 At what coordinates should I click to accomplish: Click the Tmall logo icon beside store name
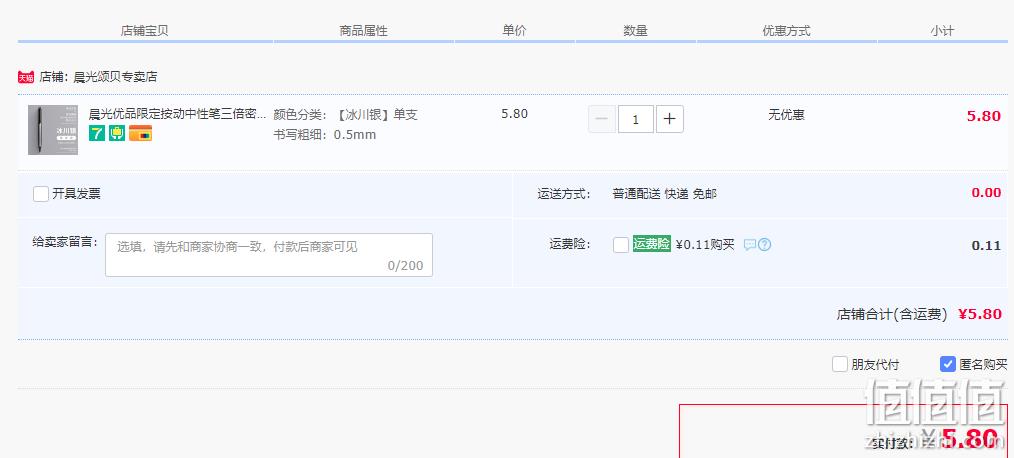[26, 78]
